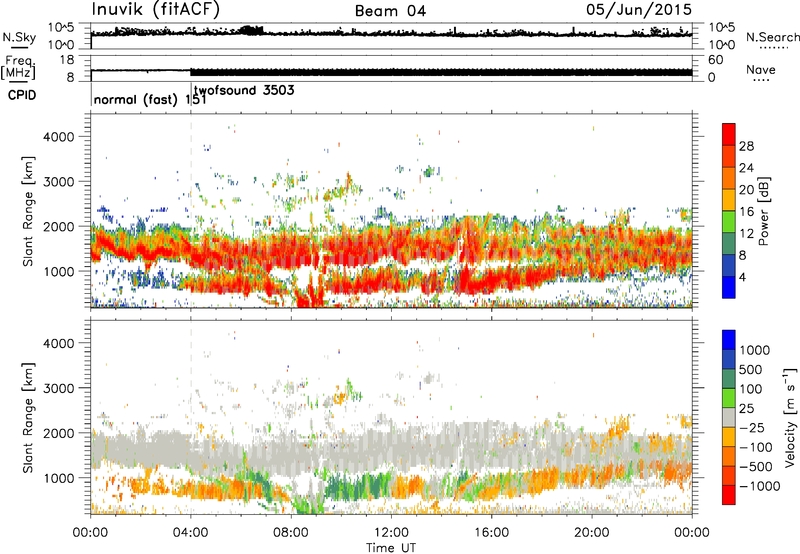This screenshot has width=800, height=554.
Task: Click the power colorbar tick value 16
Action: point(746,212)
